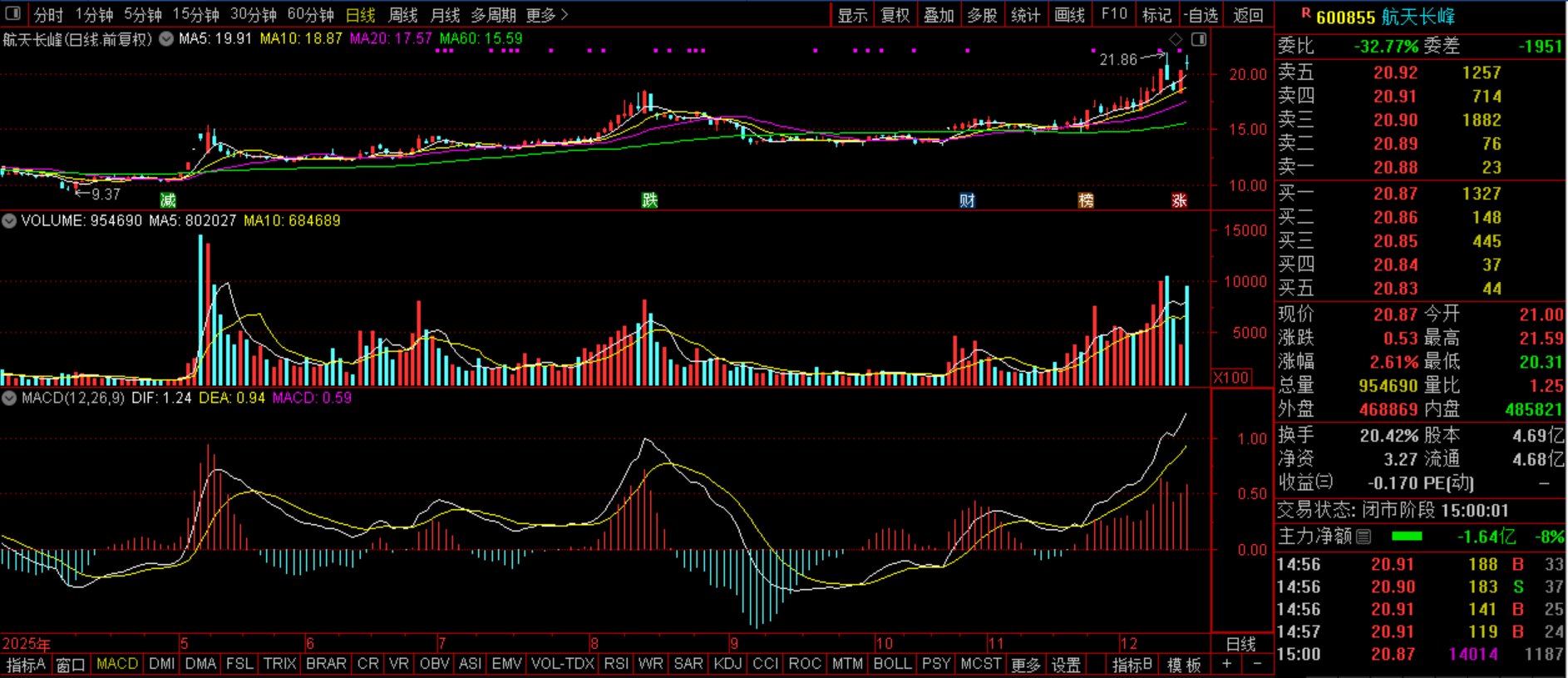This screenshot has height=678, width=1568.
Task: Toggle the side panel icon beside the diamond
Action: pyautogui.click(x=1199, y=39)
